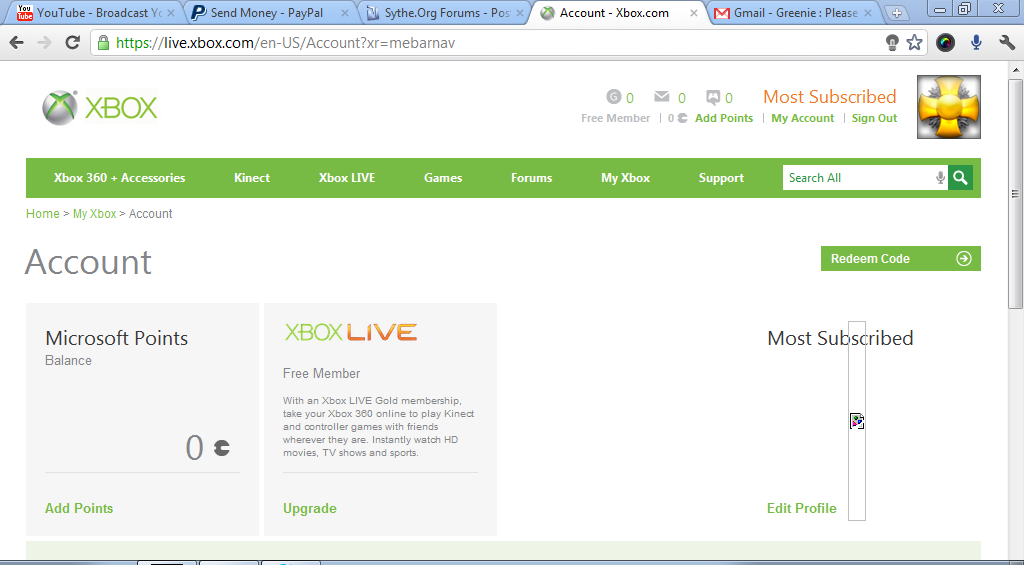Click the arrow icon on Redeem Code
This screenshot has width=1024, height=565.
tap(964, 259)
